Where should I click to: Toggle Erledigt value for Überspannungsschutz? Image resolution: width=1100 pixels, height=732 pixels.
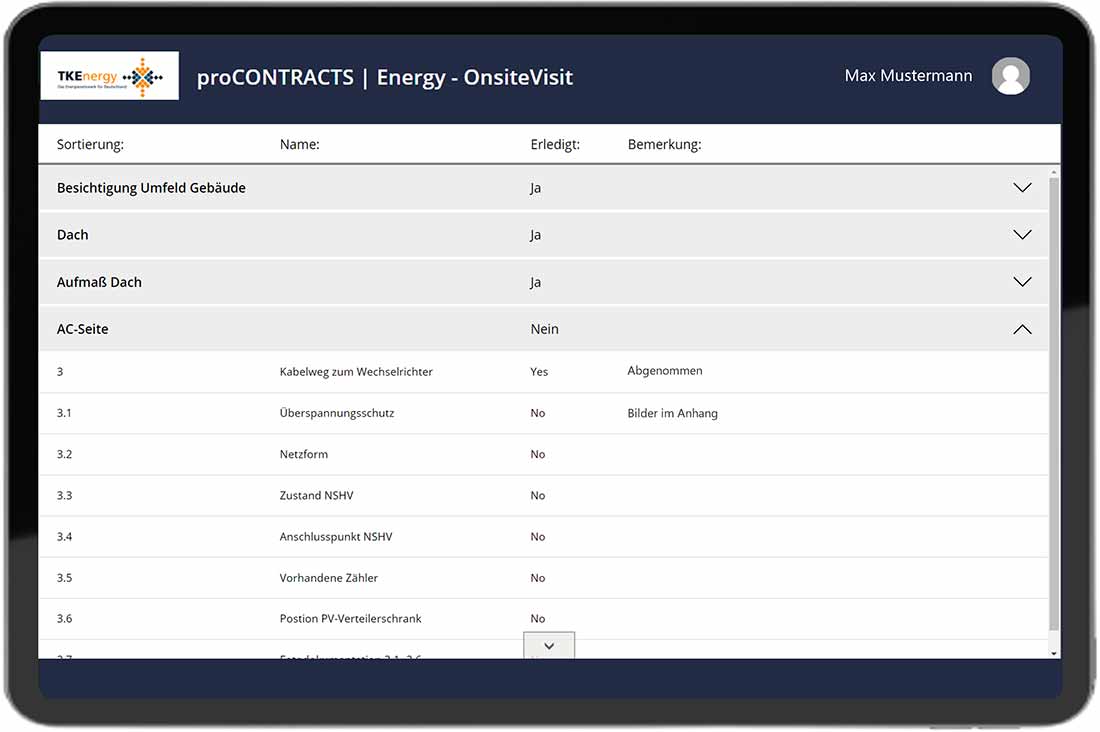[538, 413]
